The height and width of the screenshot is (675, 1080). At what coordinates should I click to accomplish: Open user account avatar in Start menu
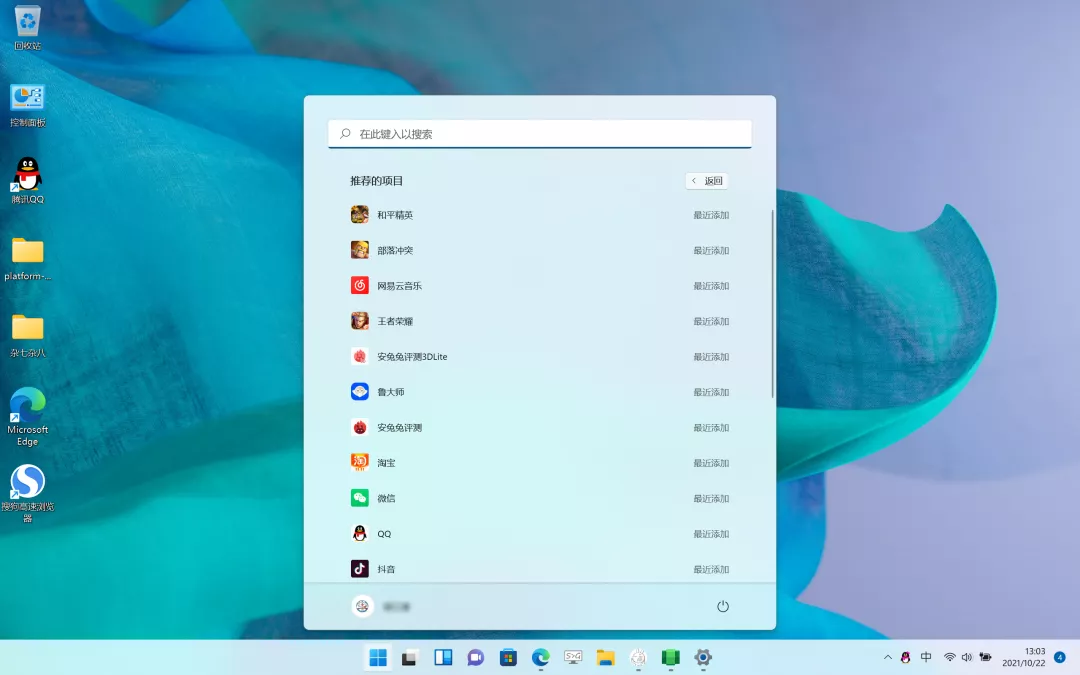[x=362, y=606]
